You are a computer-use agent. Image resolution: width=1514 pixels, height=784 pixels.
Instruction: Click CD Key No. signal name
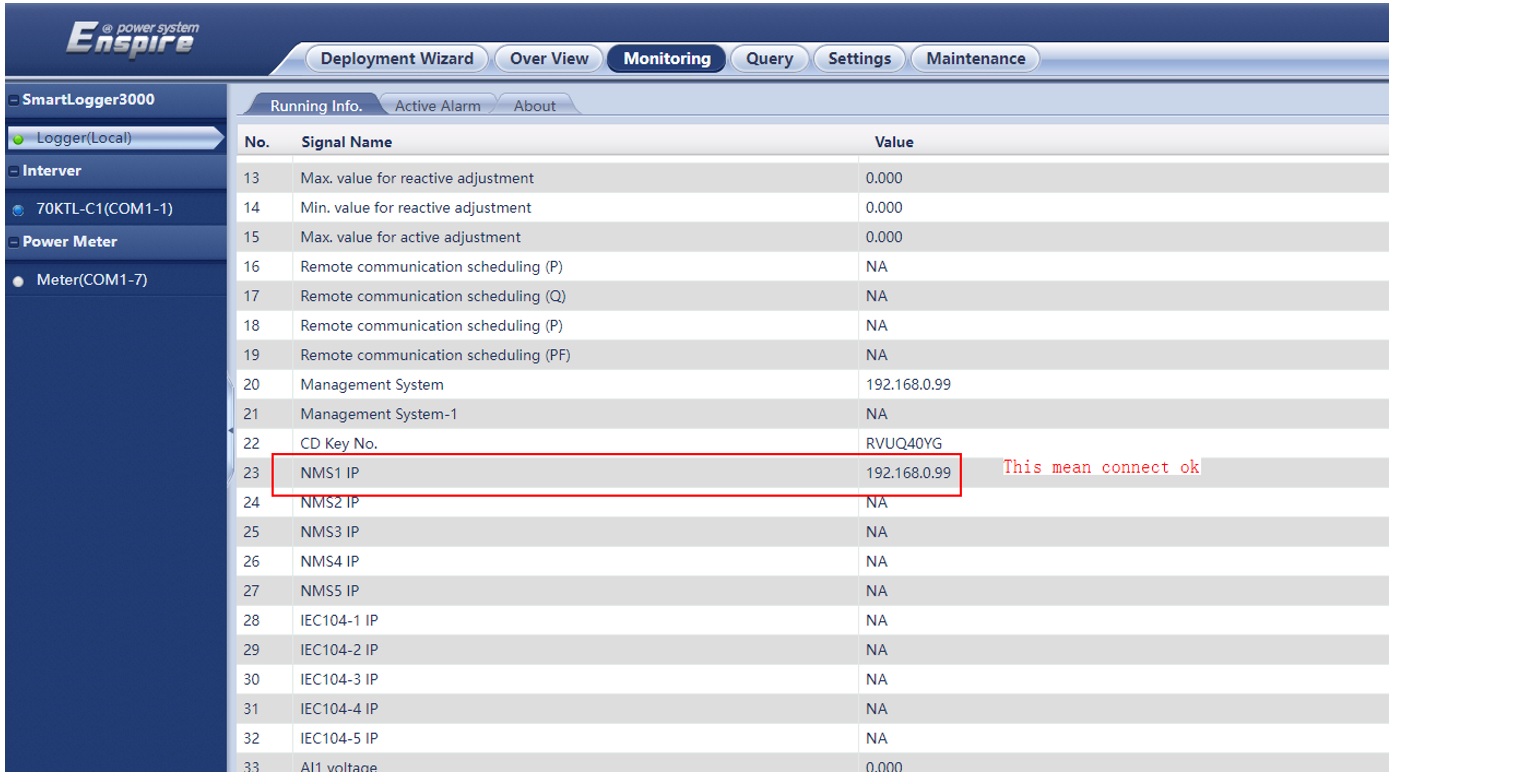(338, 443)
